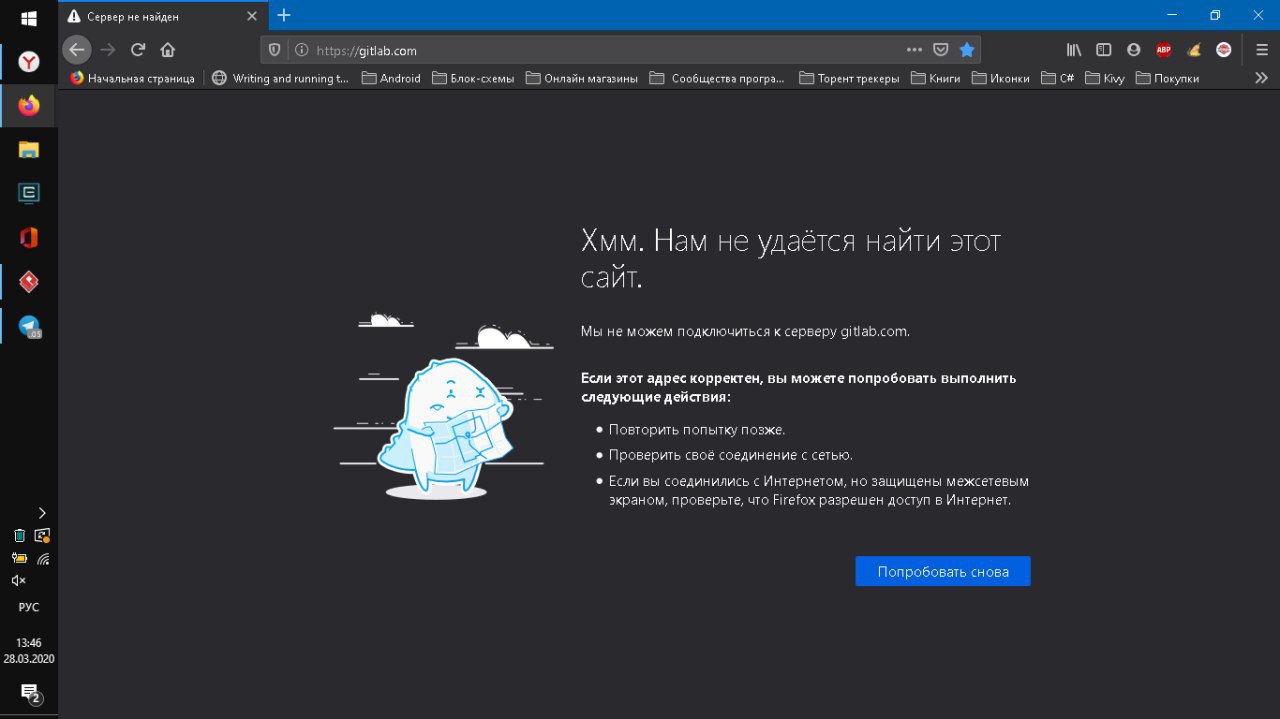Screen dimensions: 1280x719
Task: Switch to Firefox in the taskbar
Action: tap(29, 106)
